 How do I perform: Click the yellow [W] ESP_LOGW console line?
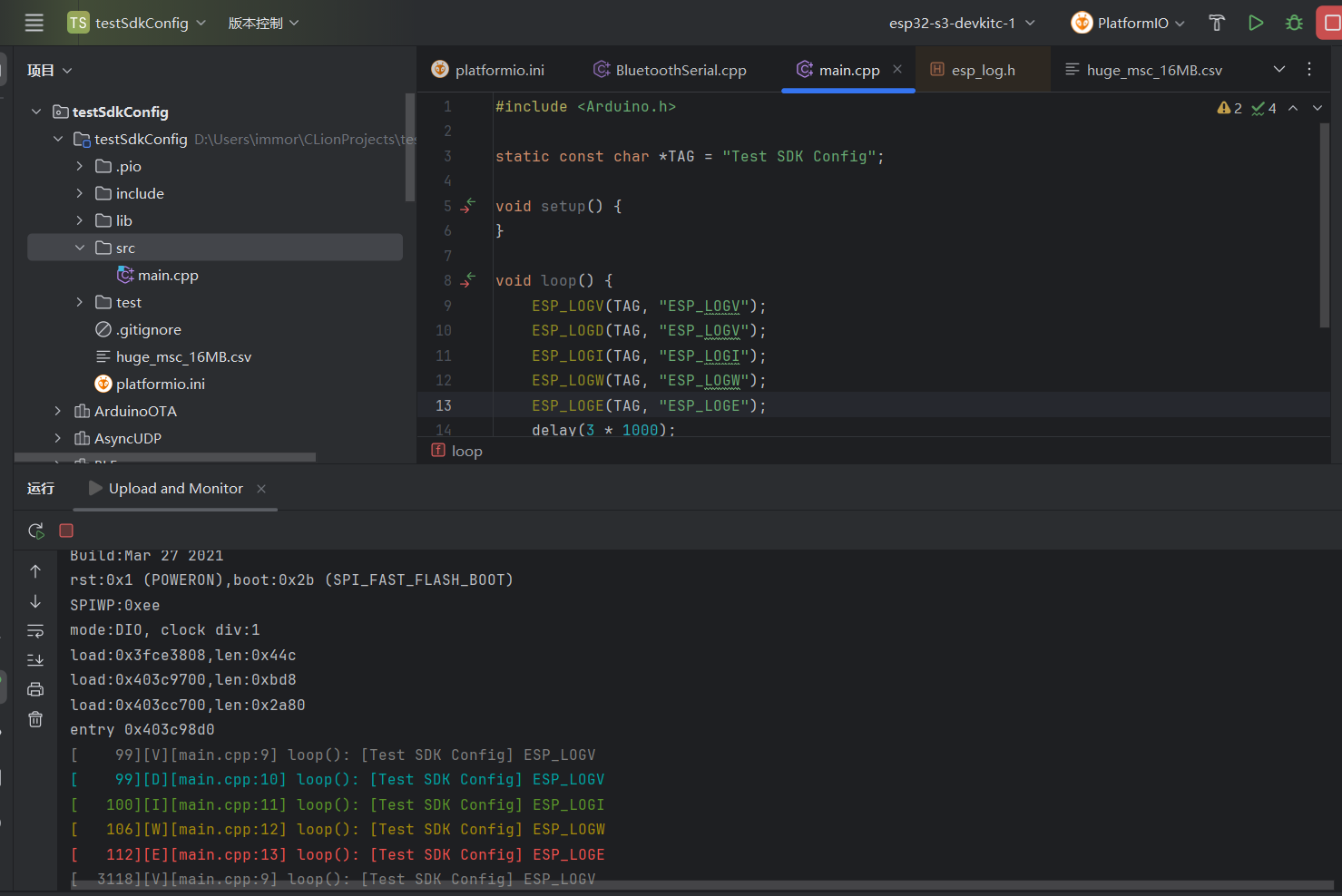pos(338,829)
